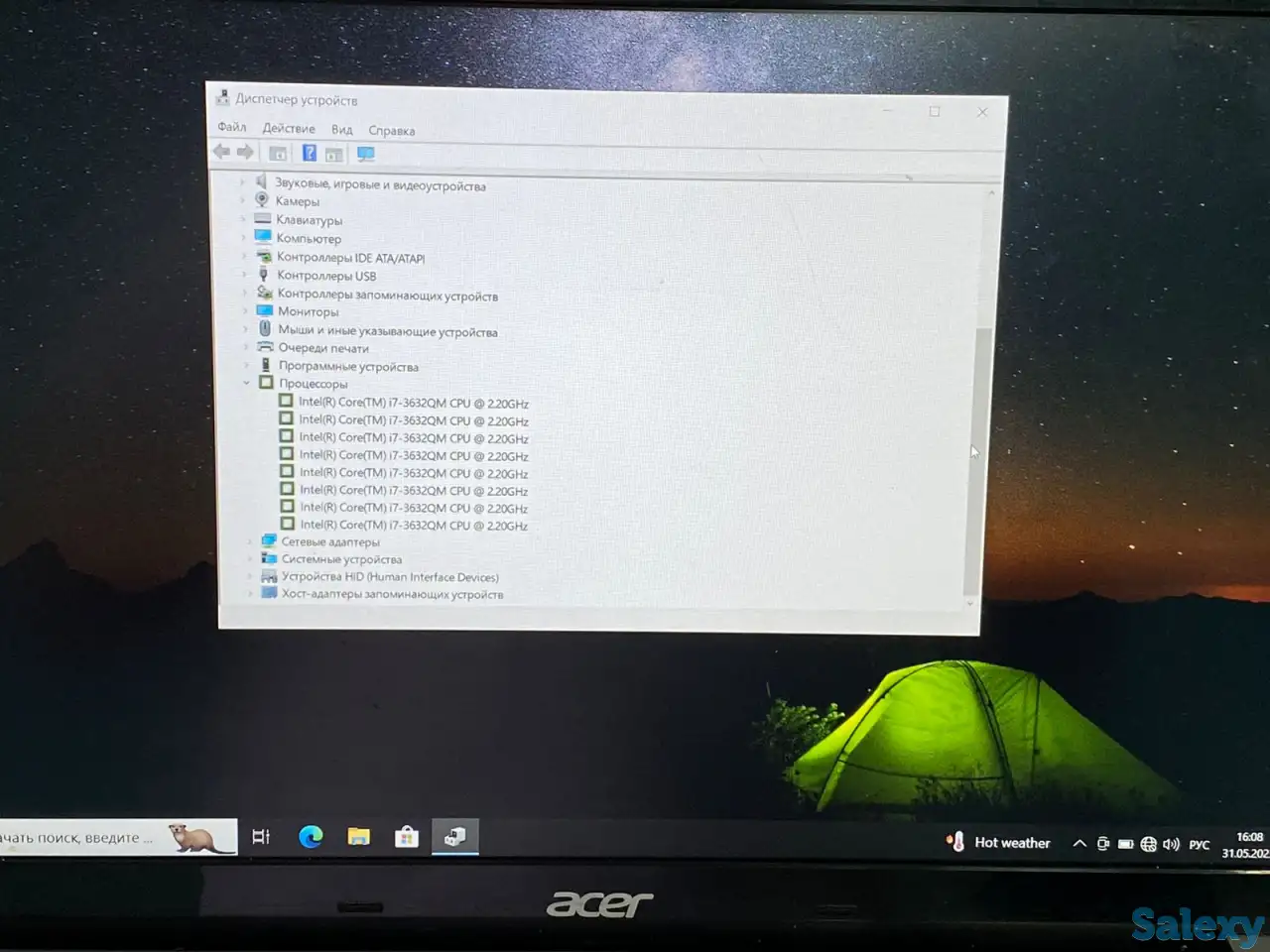Image resolution: width=1270 pixels, height=952 pixels.
Task: Scan for hardware changes using the monitor icon
Action: 366,154
